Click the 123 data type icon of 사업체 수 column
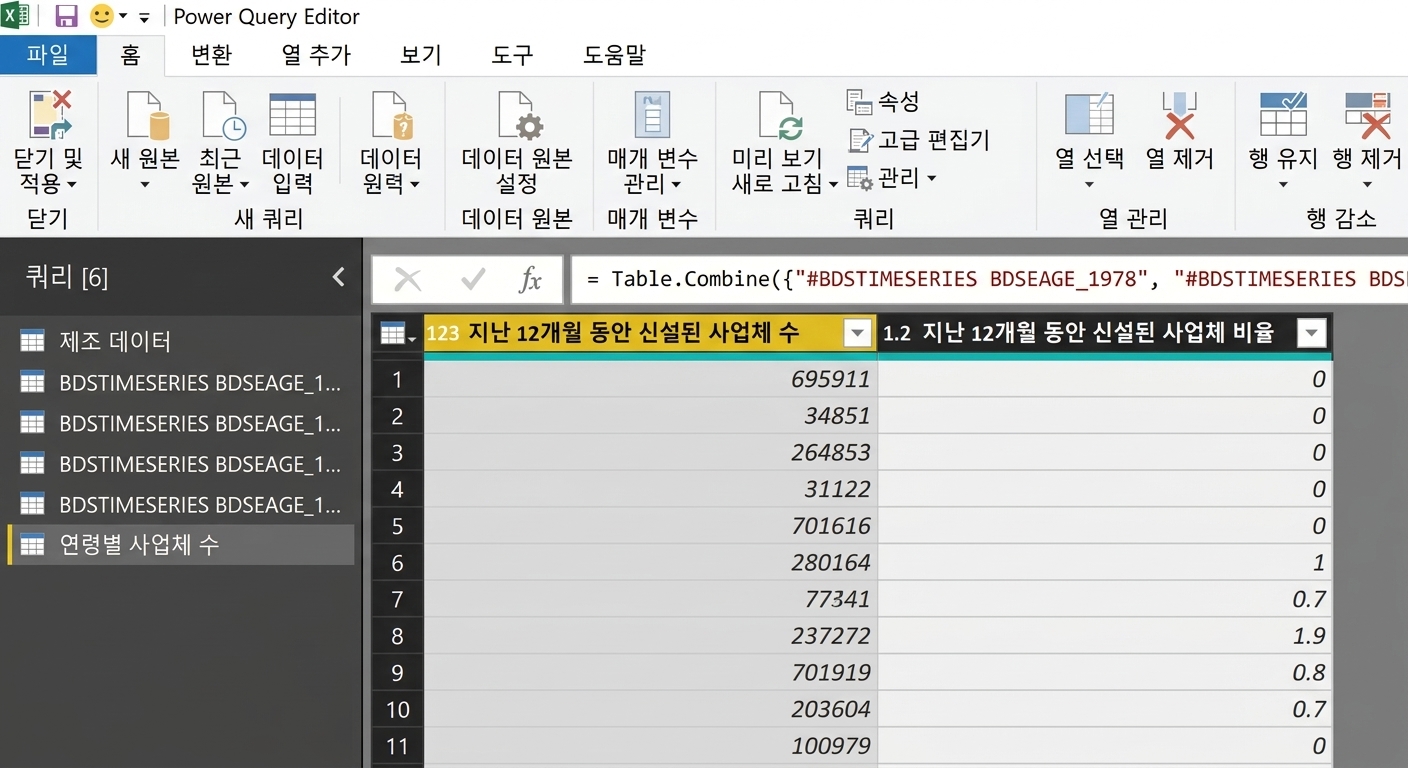This screenshot has height=768, width=1408. (443, 334)
